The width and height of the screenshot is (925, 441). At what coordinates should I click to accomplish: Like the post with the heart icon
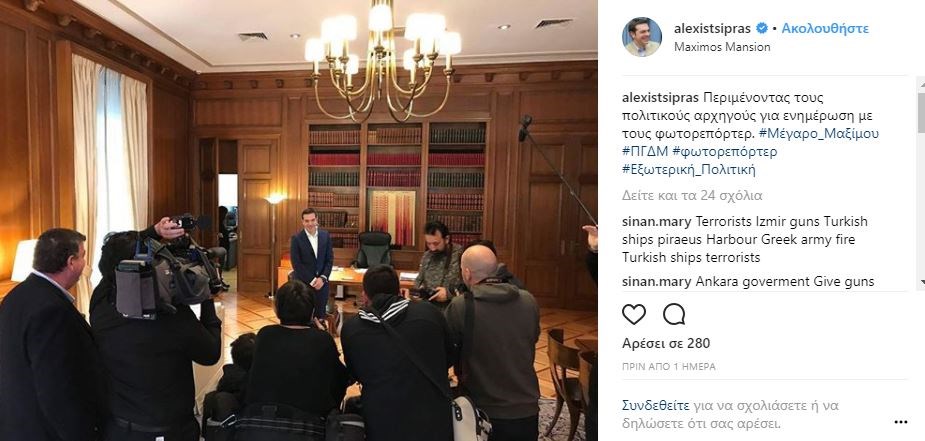[634, 314]
